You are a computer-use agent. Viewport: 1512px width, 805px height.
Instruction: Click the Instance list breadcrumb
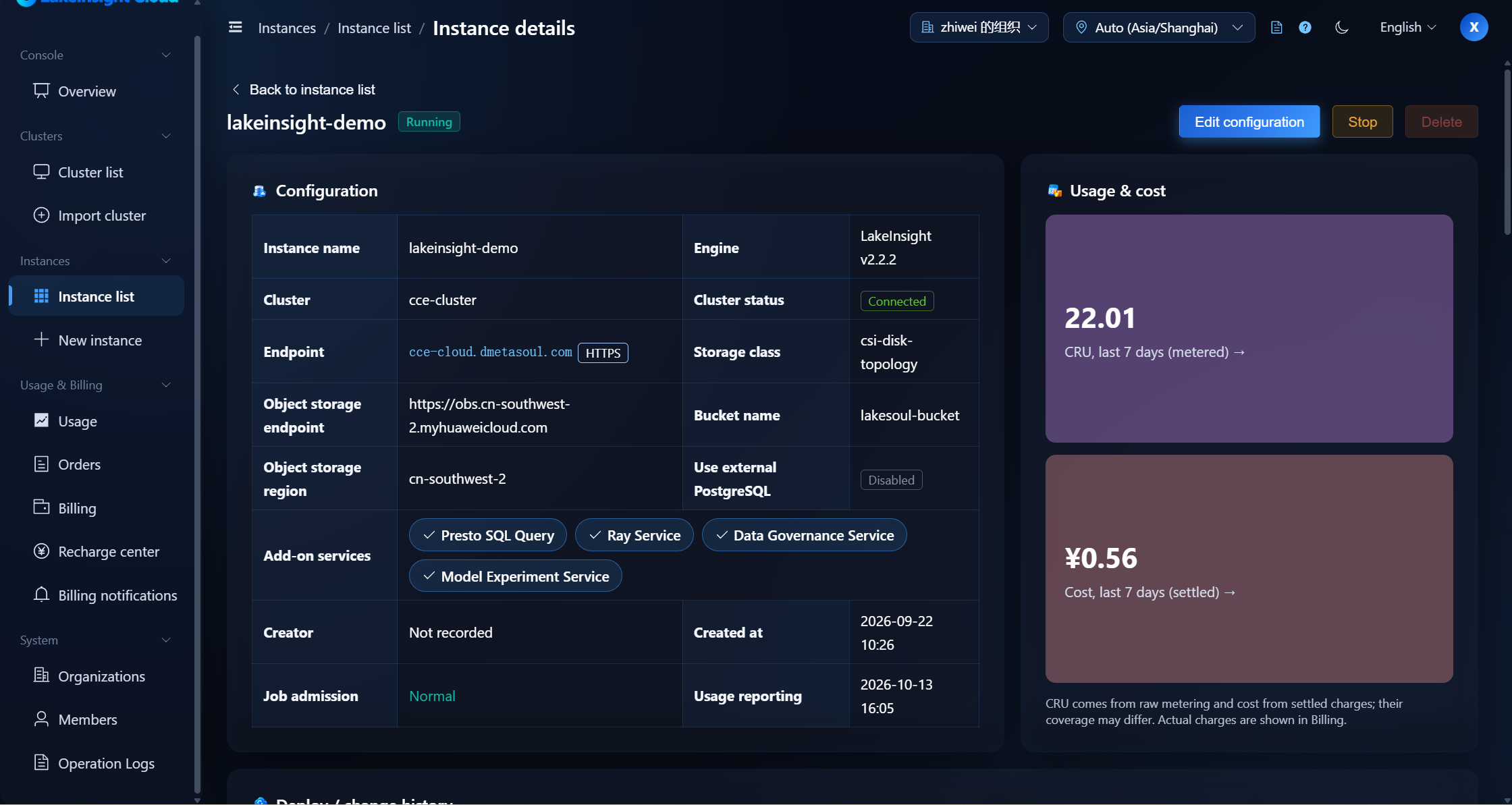(x=374, y=28)
